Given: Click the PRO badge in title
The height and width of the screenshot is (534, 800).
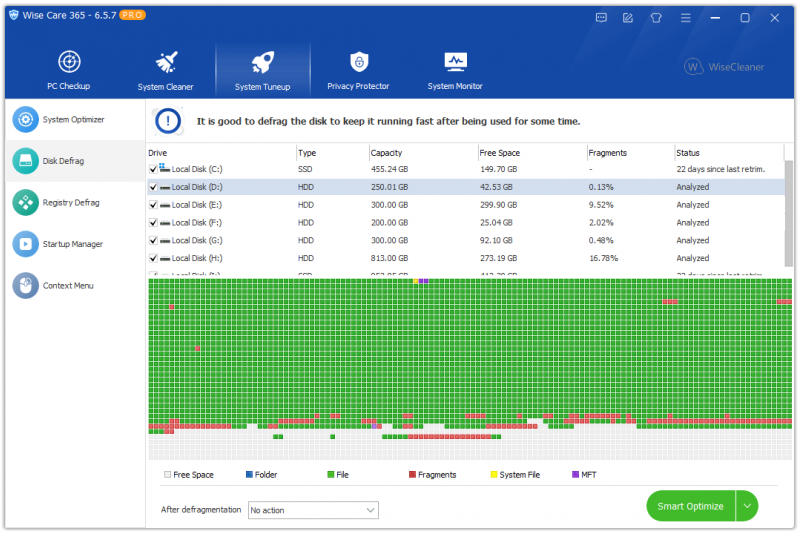Looking at the screenshot, I should pos(133,15).
